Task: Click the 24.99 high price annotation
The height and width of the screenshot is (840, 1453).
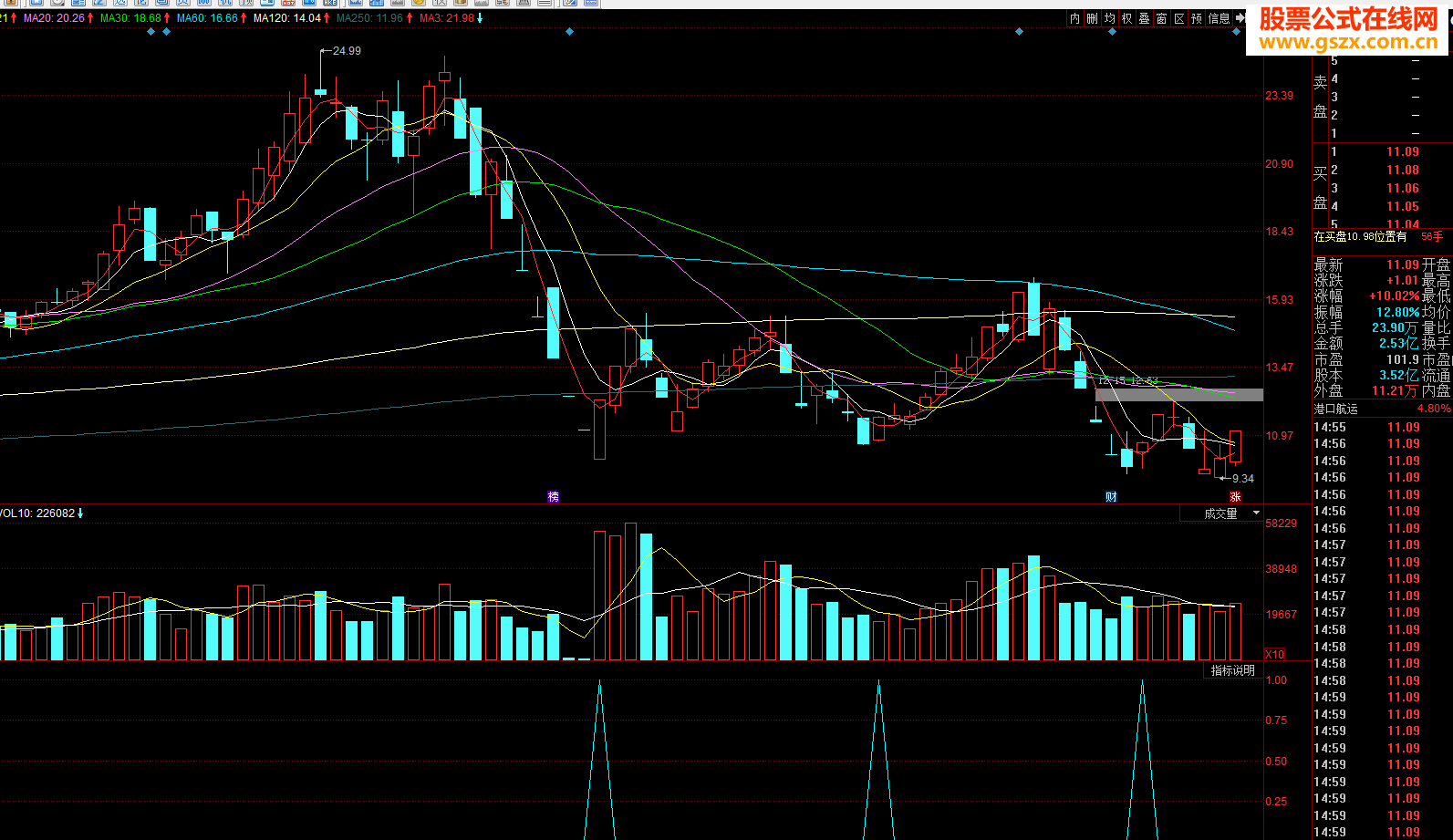Action: 347,51
